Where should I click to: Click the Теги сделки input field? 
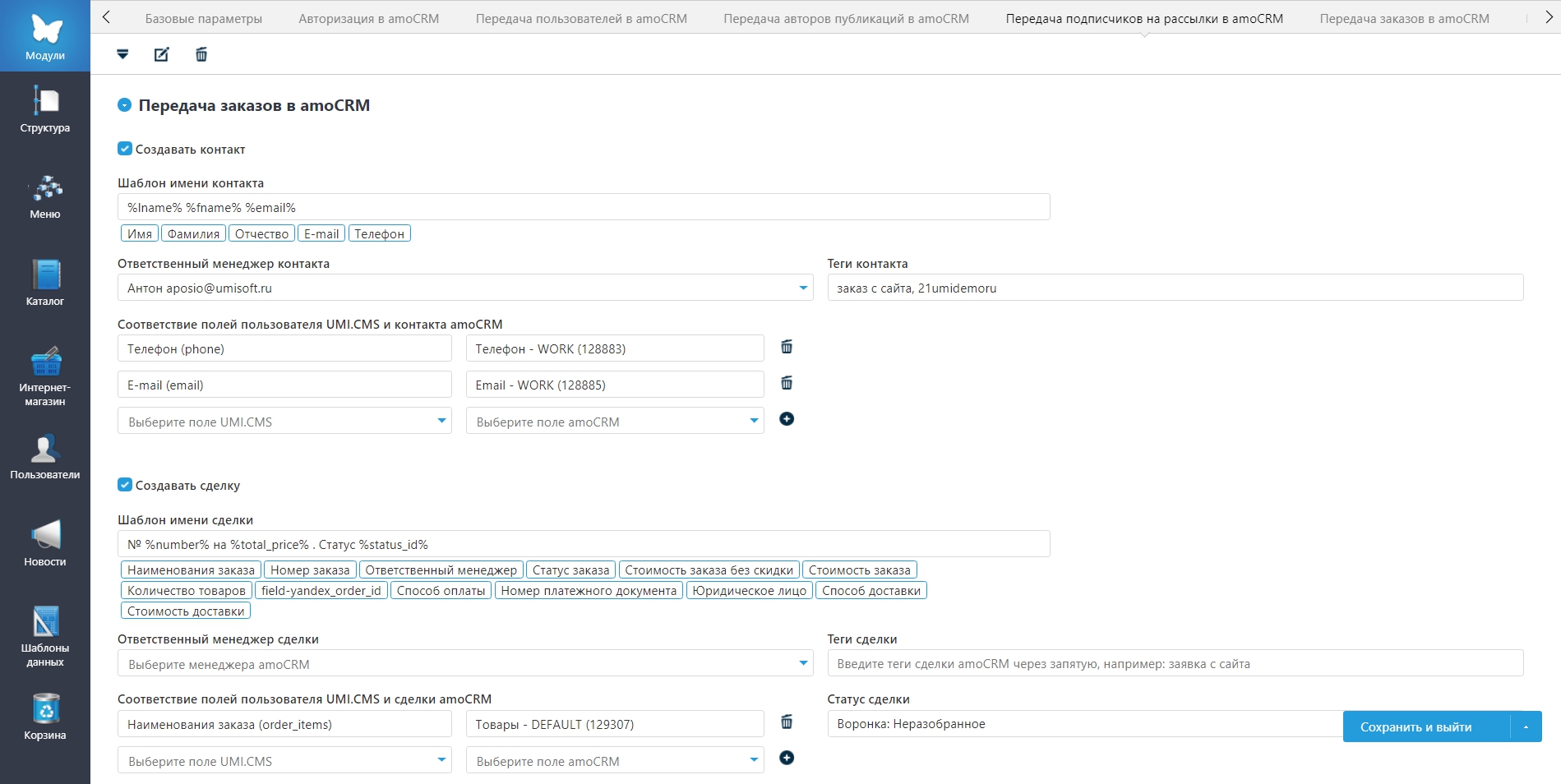pos(1175,663)
